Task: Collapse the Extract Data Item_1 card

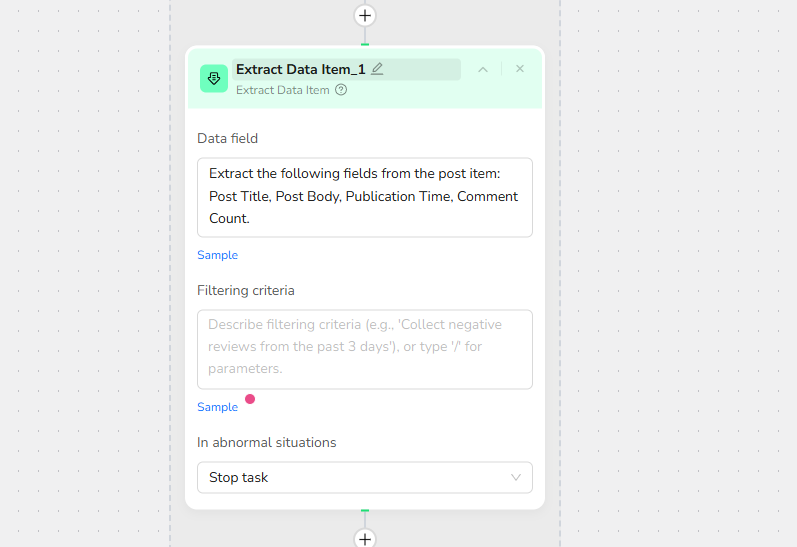Action: (483, 69)
